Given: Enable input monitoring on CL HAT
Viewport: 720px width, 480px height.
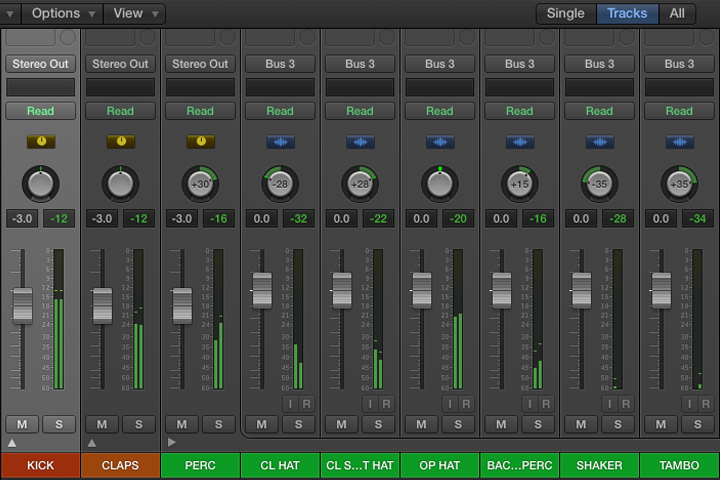Looking at the screenshot, I should point(290,404).
